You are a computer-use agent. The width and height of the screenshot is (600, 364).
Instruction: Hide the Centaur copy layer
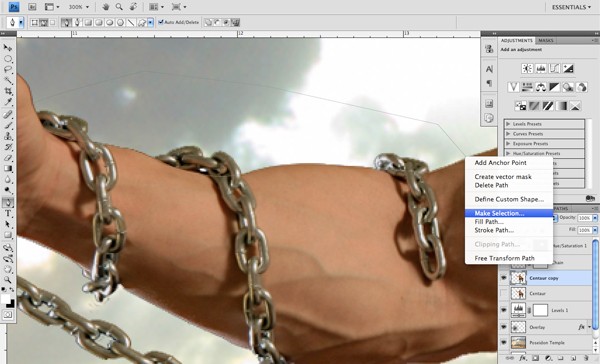point(504,278)
